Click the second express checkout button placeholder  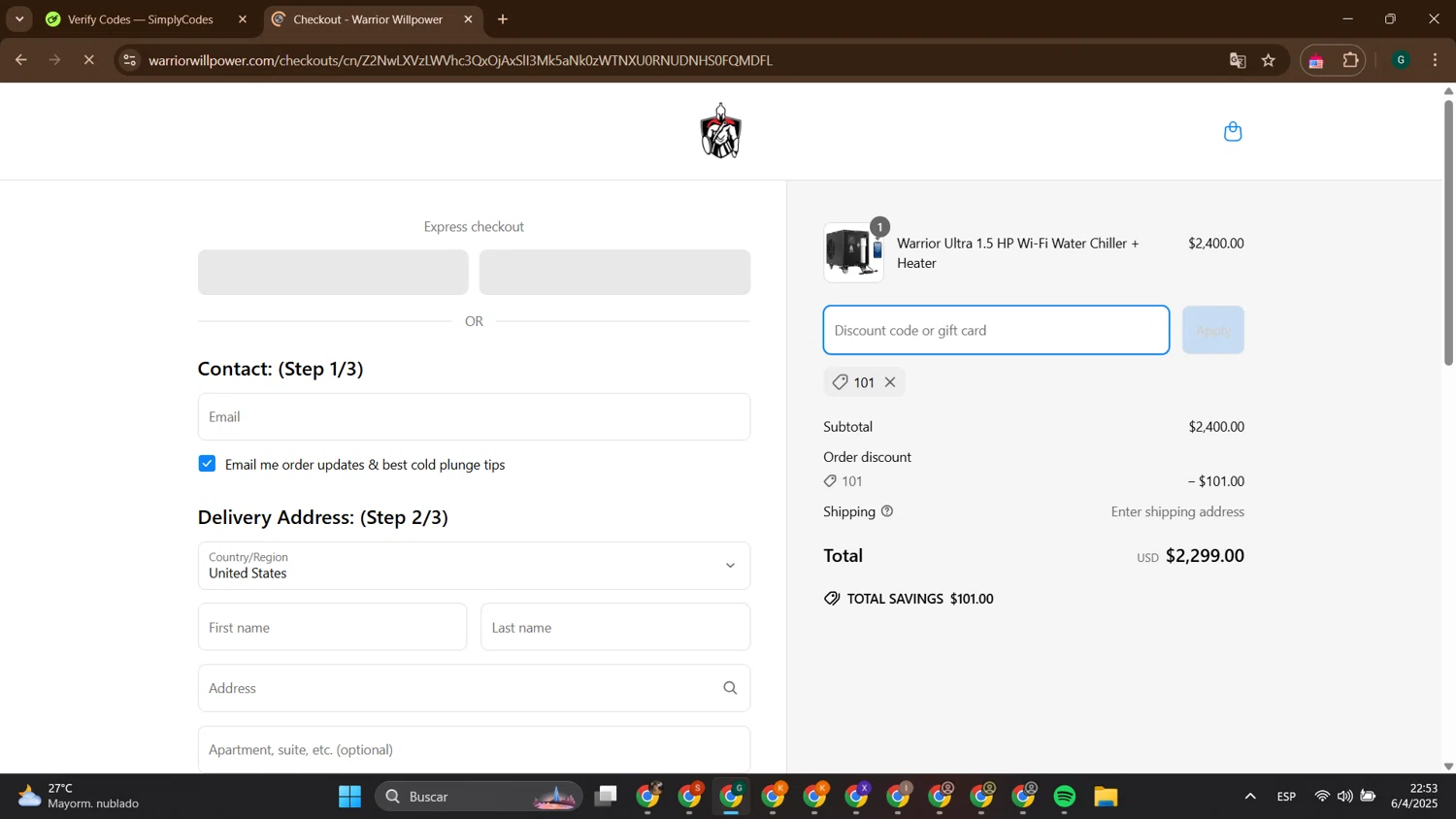point(614,272)
